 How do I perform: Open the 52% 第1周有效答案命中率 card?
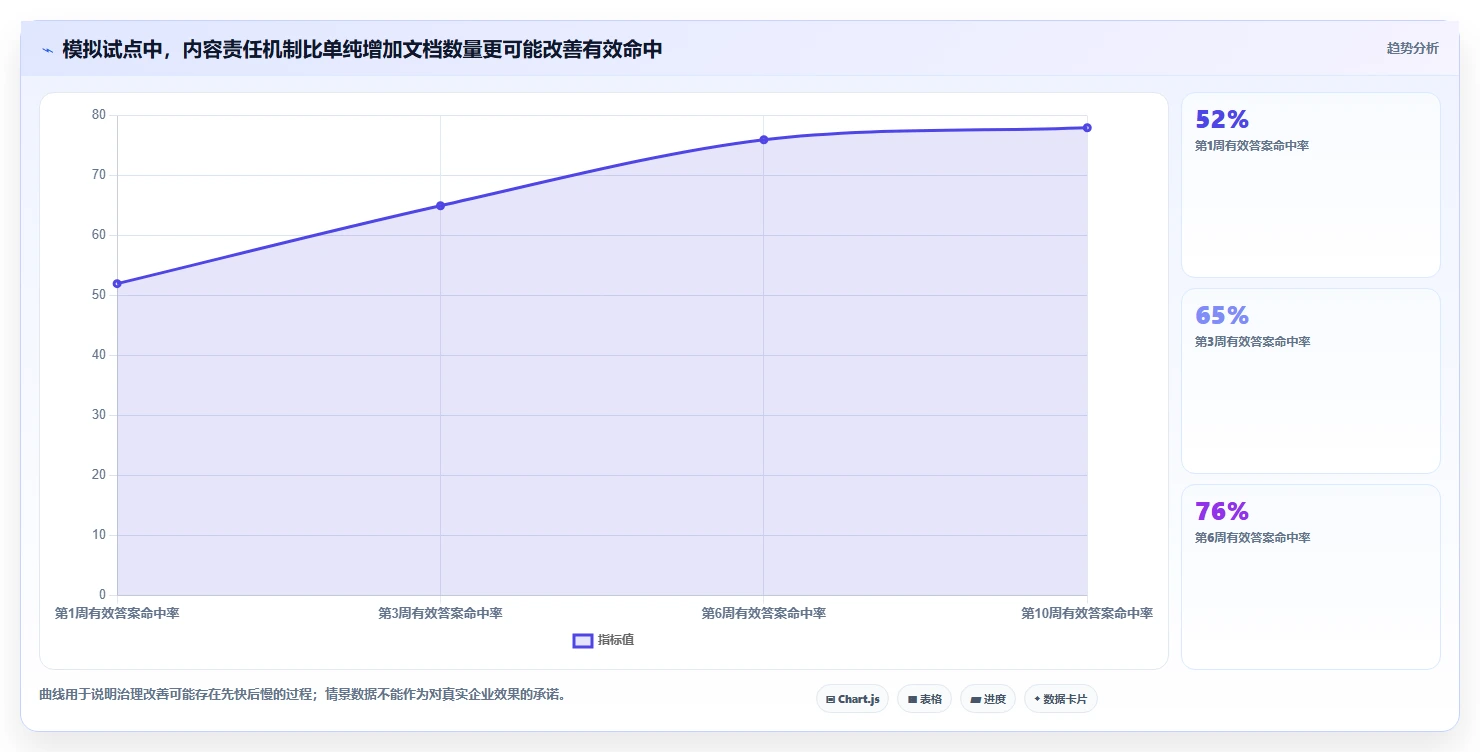click(1310, 185)
